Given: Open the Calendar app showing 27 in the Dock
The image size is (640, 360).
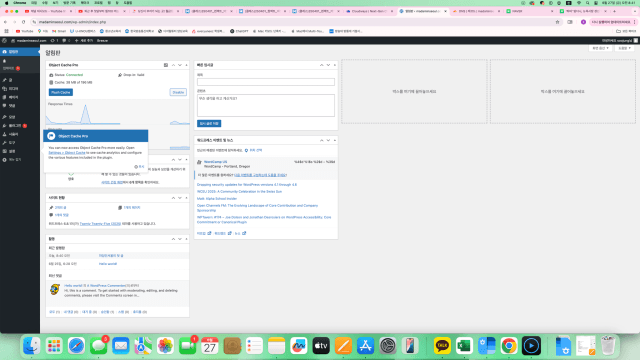Looking at the screenshot, I should (x=210, y=346).
